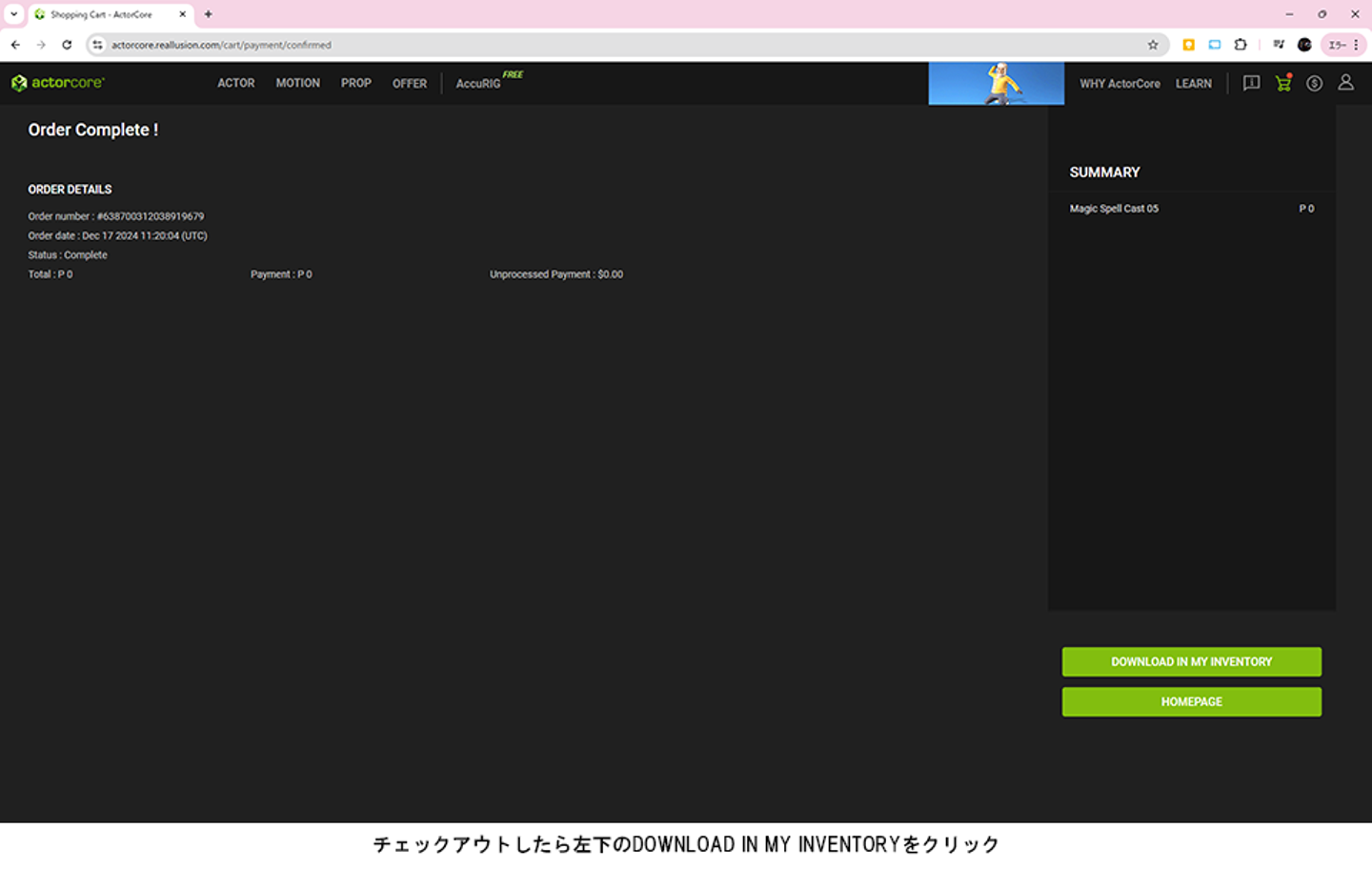Click the Order date text line

click(x=117, y=235)
